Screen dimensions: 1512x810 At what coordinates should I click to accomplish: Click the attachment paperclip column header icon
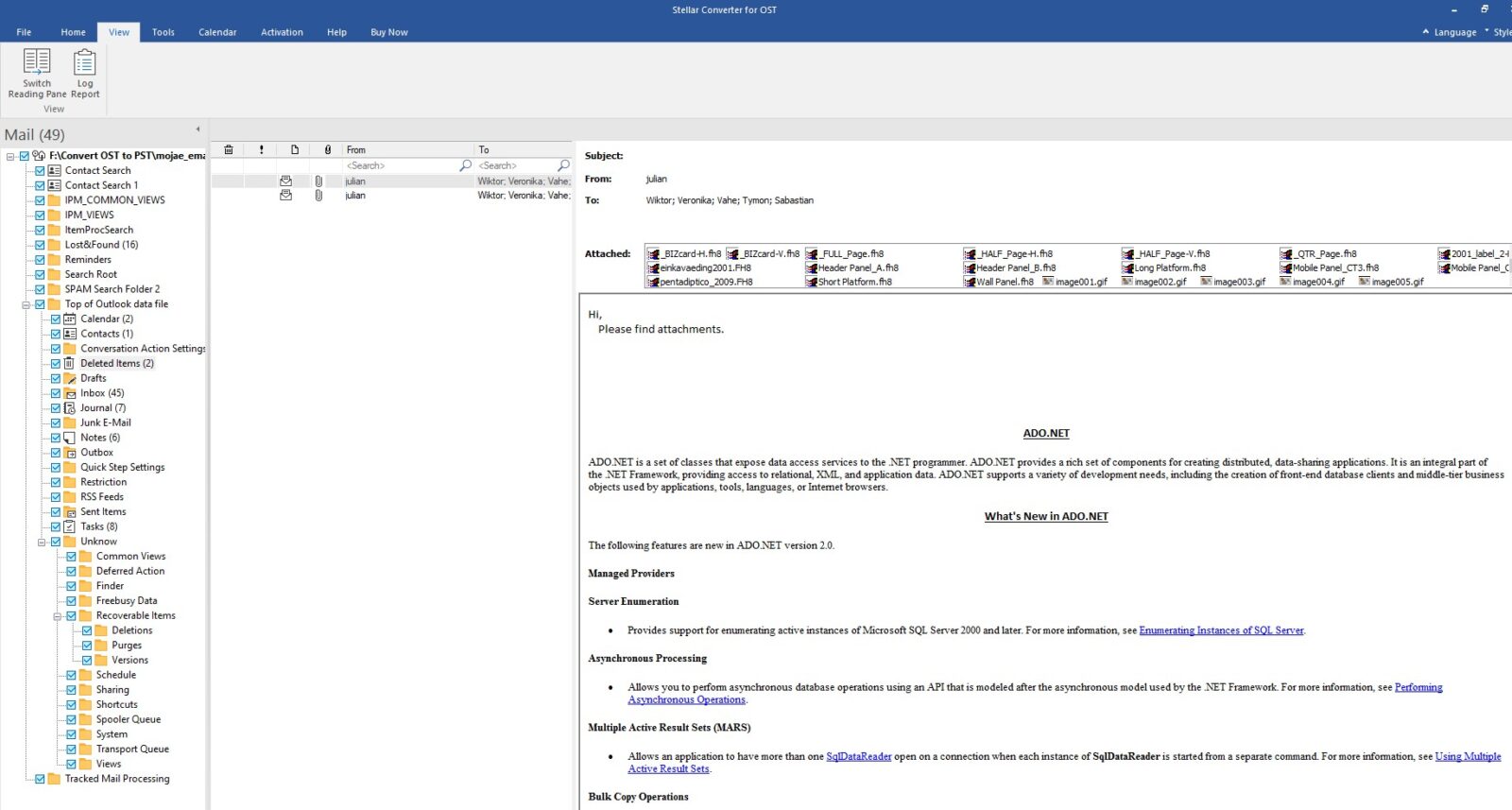click(328, 149)
